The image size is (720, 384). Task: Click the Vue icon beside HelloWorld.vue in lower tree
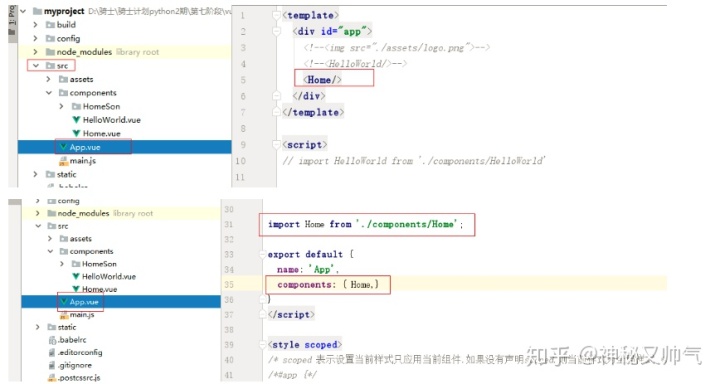tap(76, 277)
